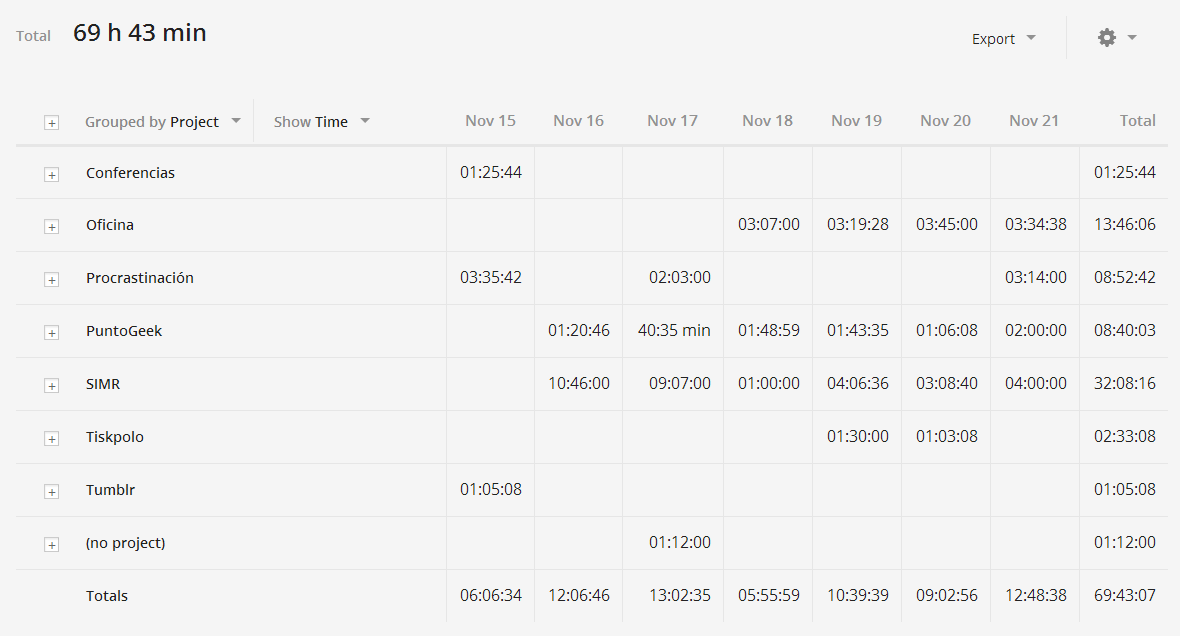Click plus icon next to Tumblr
1180x636 pixels.
click(51, 491)
